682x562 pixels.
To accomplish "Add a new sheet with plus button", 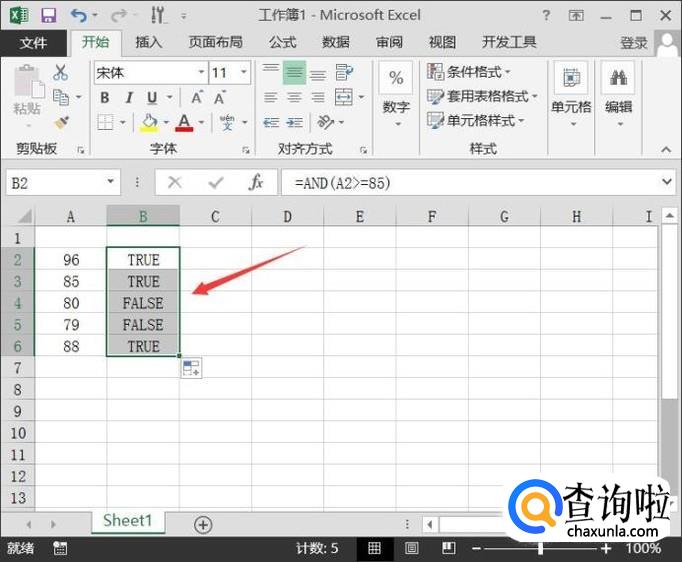I will coord(203,525).
